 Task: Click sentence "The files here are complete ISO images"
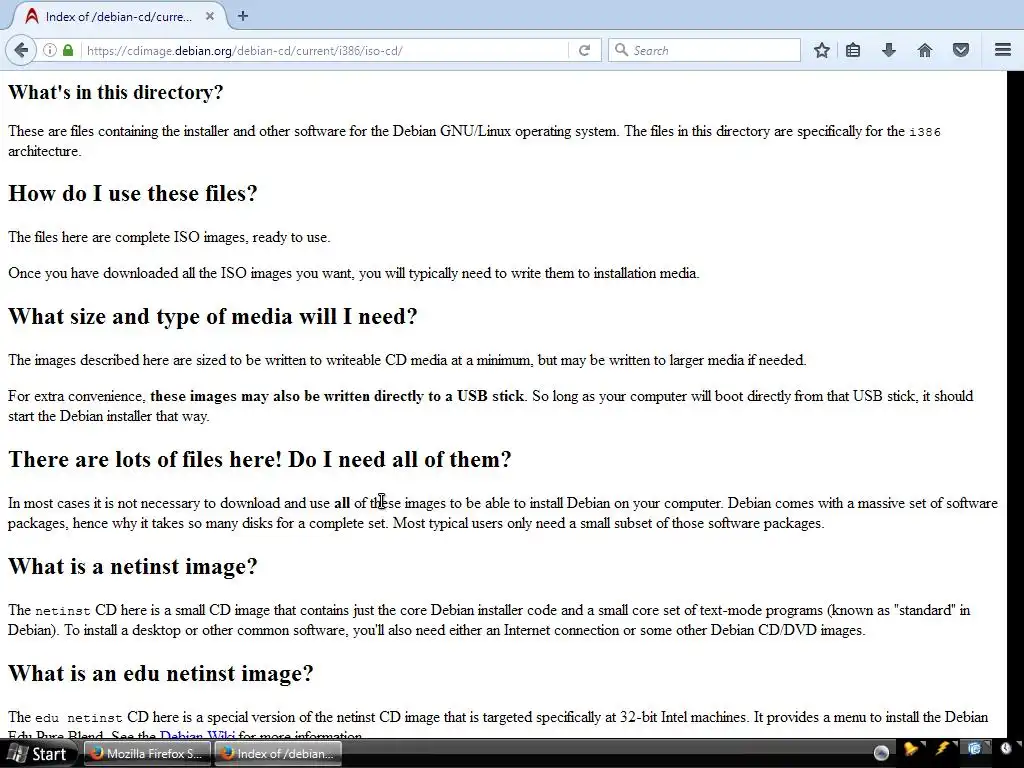127,237
